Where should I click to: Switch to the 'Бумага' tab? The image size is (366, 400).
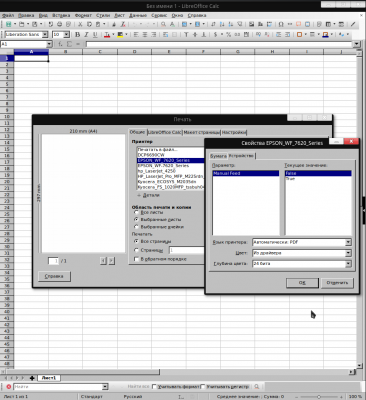pyautogui.click(x=218, y=156)
